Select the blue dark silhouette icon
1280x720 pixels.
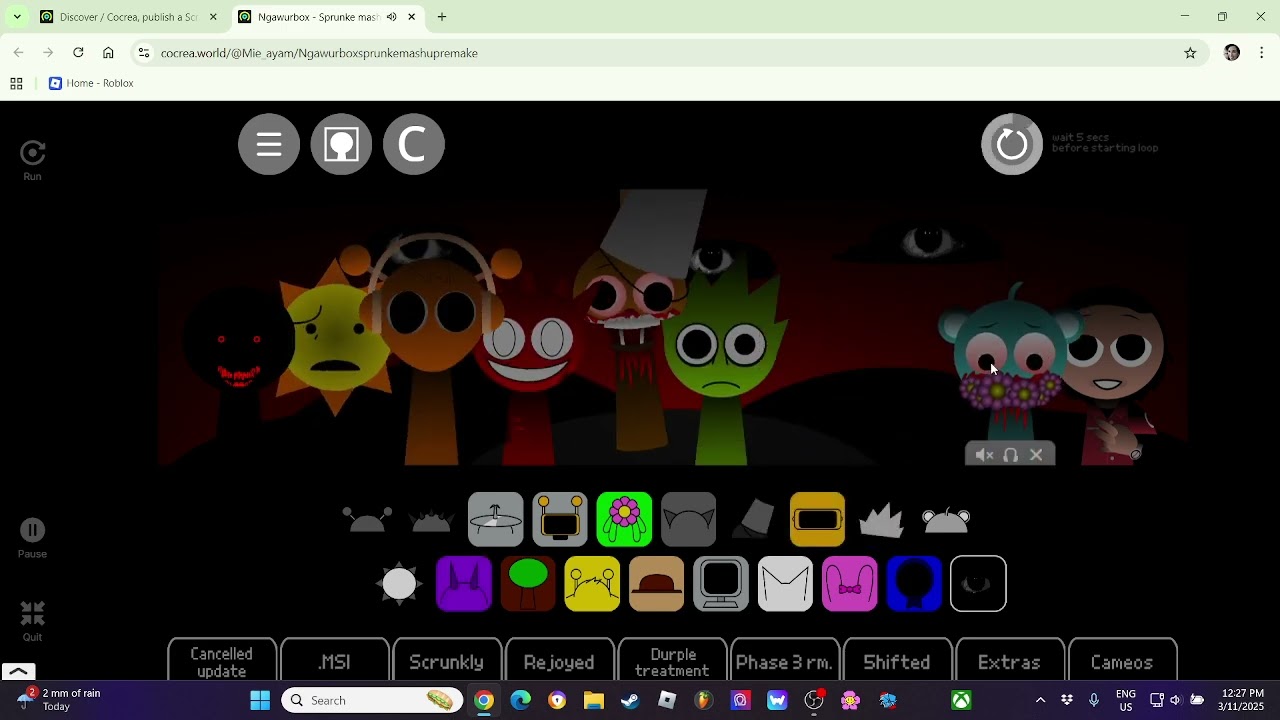tap(914, 583)
